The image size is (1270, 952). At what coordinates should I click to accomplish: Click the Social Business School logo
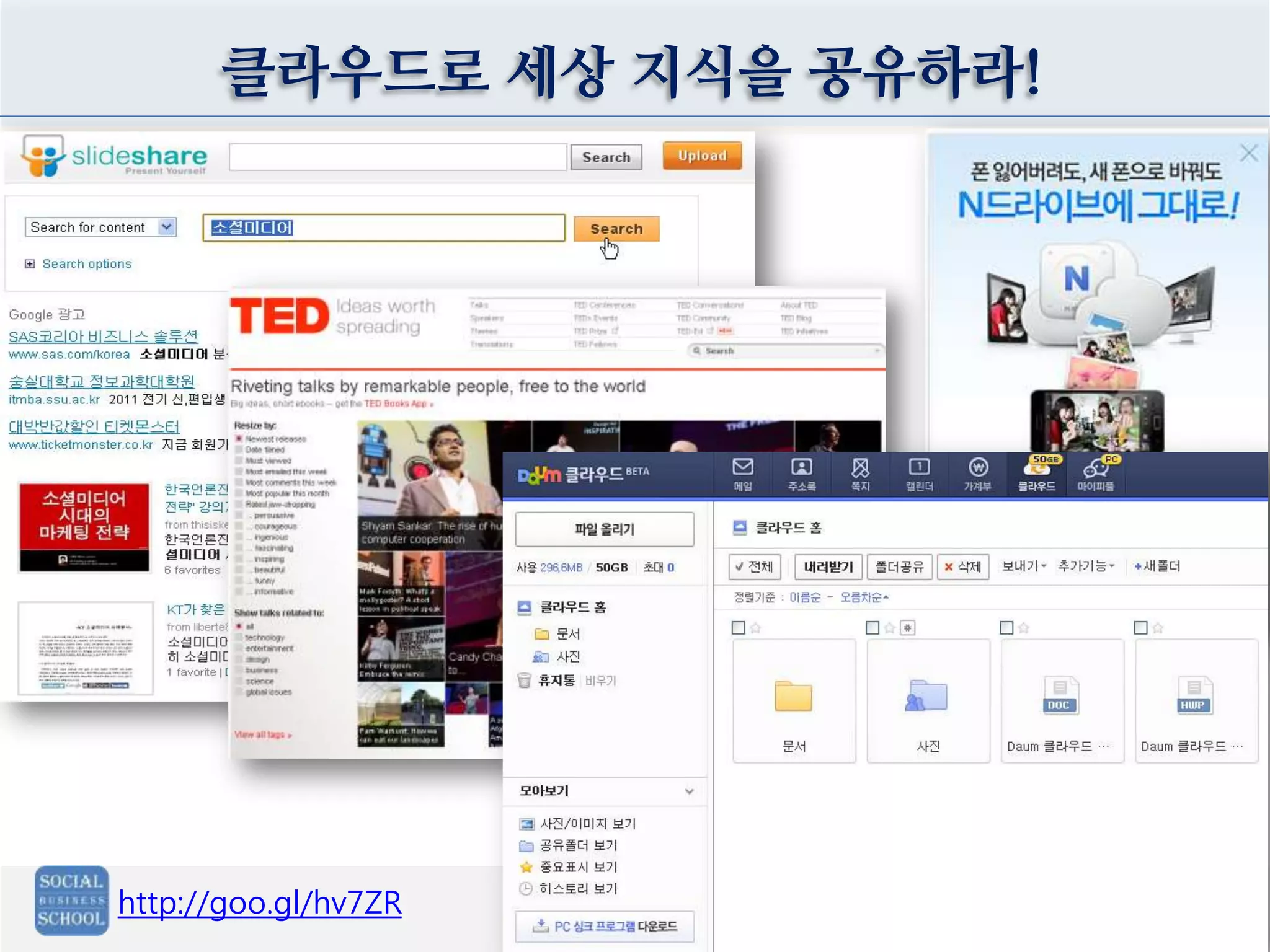[x=72, y=900]
